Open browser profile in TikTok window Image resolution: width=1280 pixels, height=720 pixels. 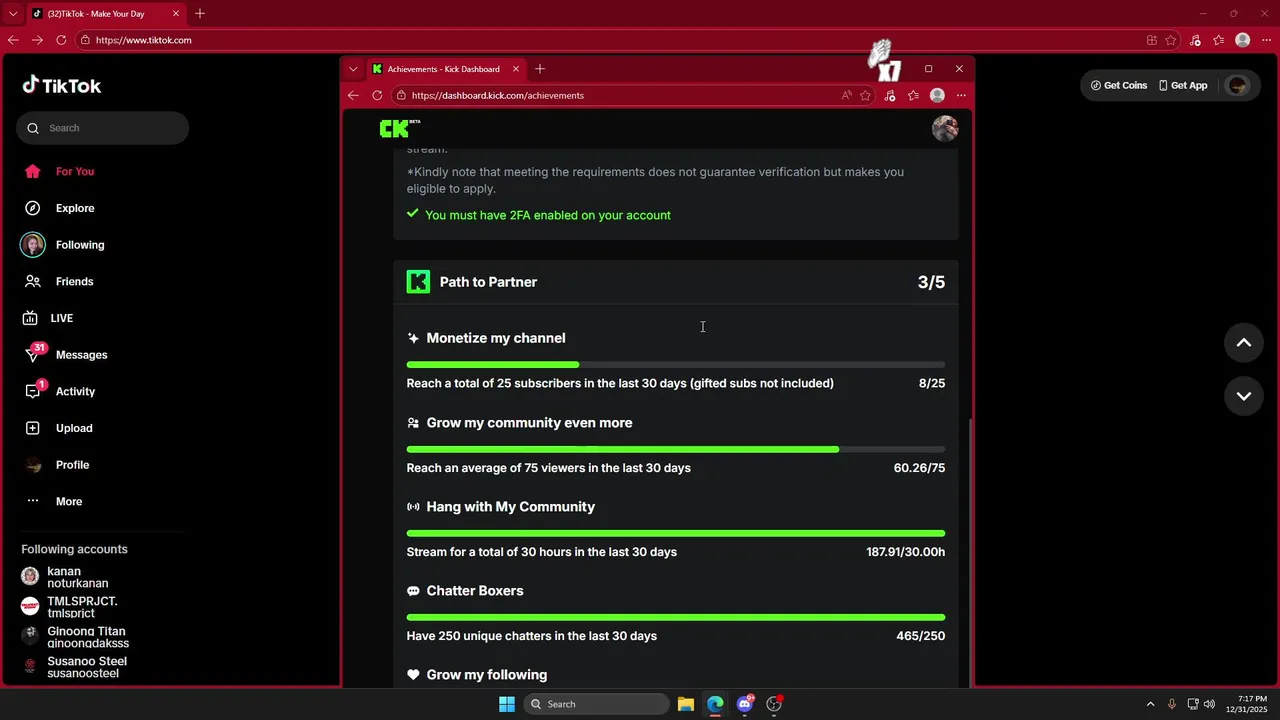click(x=1243, y=40)
